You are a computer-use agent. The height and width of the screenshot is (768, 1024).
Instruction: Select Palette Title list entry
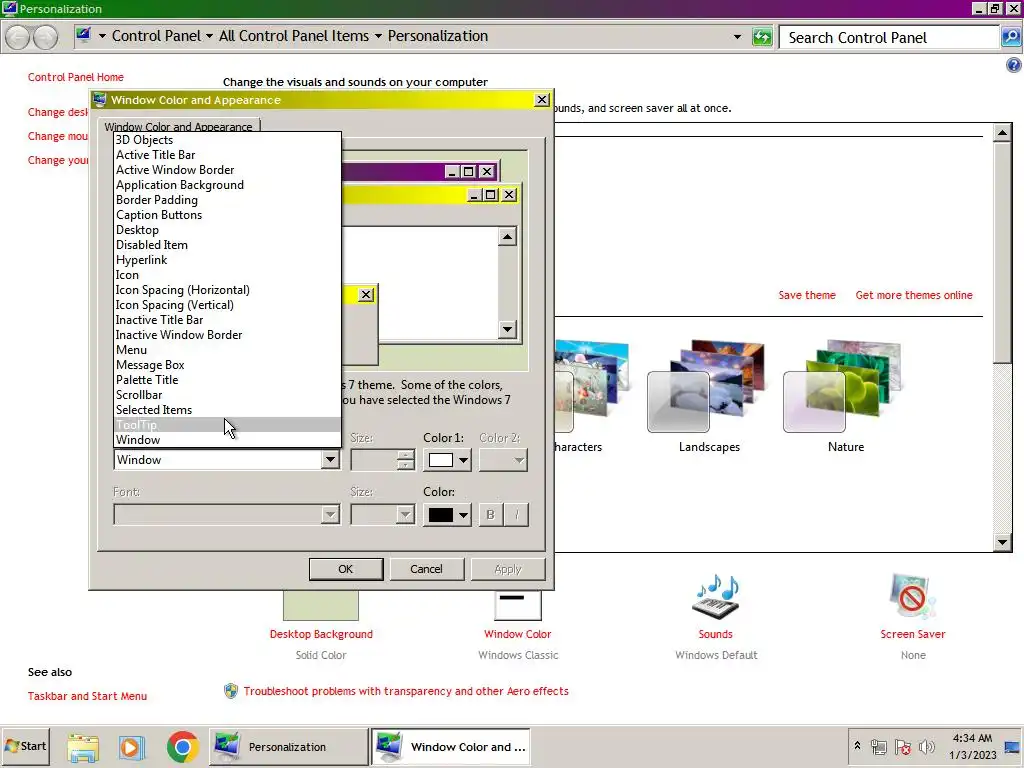tap(227, 380)
